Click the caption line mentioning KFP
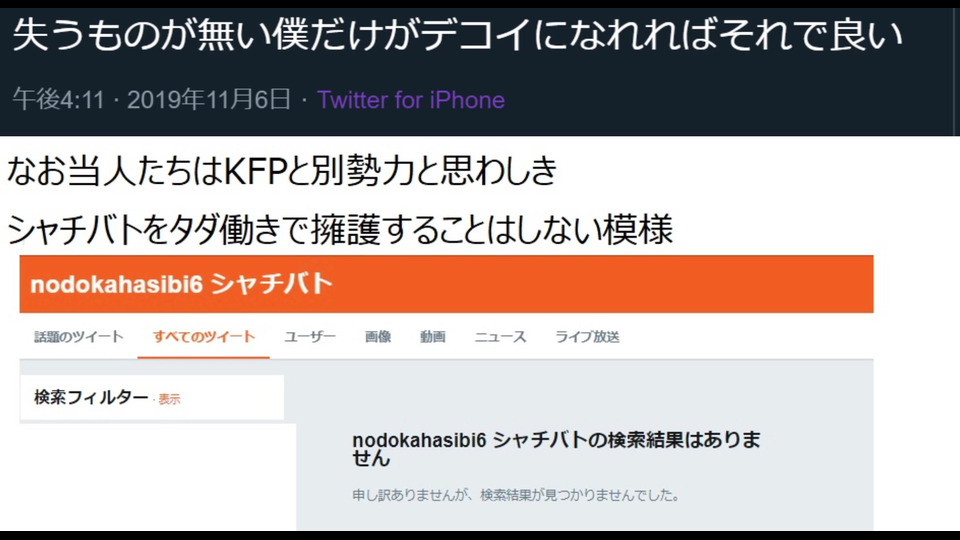This screenshot has height=540, width=960. pos(282,170)
